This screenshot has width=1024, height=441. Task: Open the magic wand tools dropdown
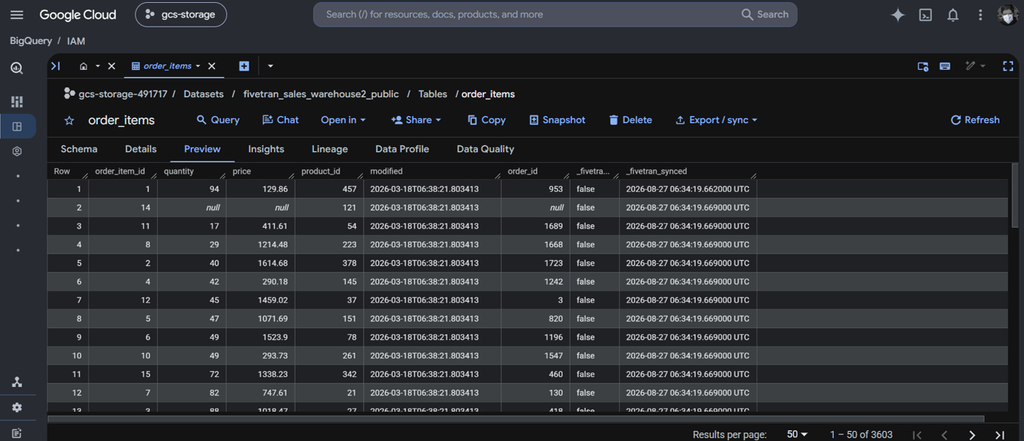point(975,66)
